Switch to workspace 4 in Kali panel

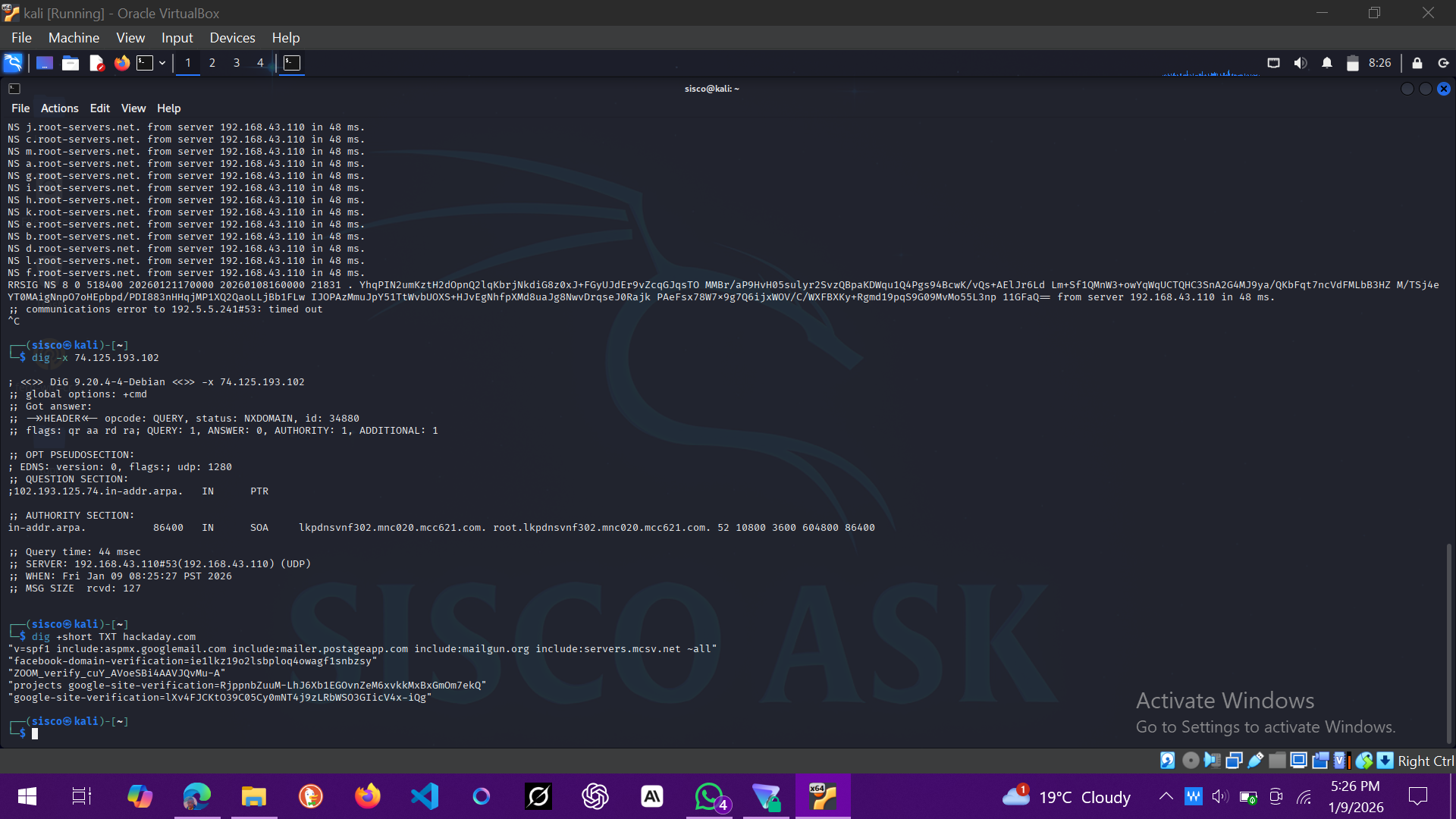click(x=260, y=63)
